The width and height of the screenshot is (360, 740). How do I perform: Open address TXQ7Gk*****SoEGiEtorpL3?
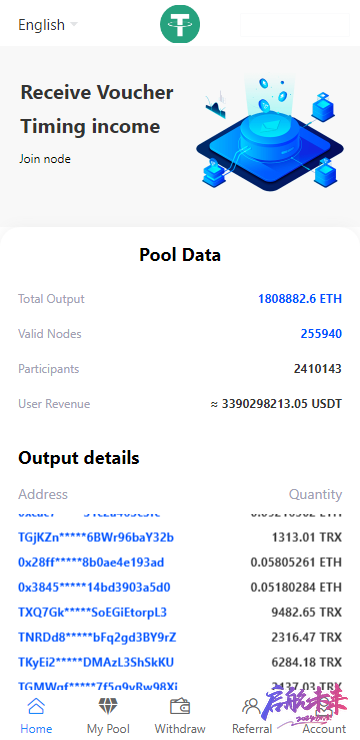[x=92, y=613]
